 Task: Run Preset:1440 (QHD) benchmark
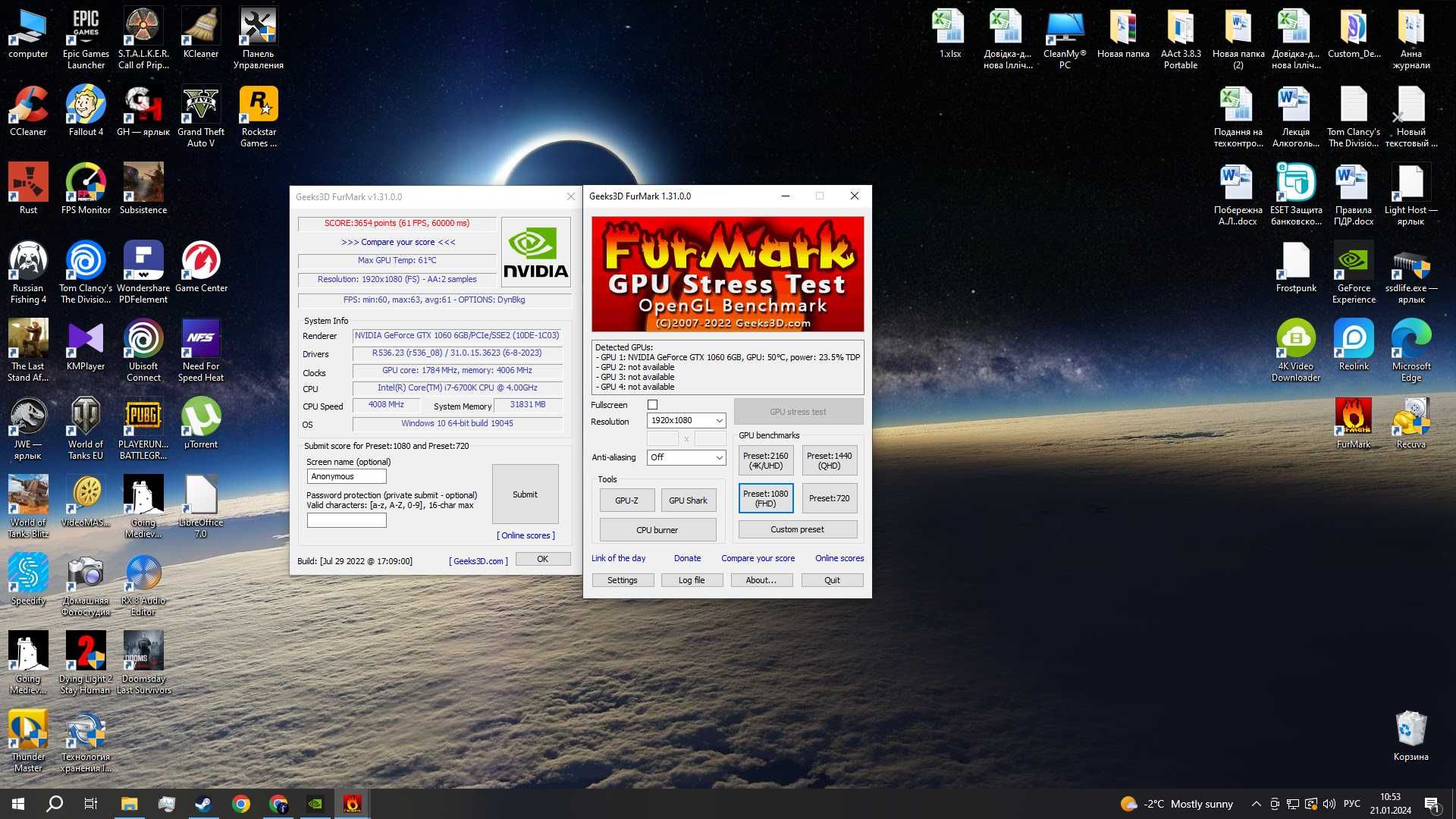click(830, 461)
